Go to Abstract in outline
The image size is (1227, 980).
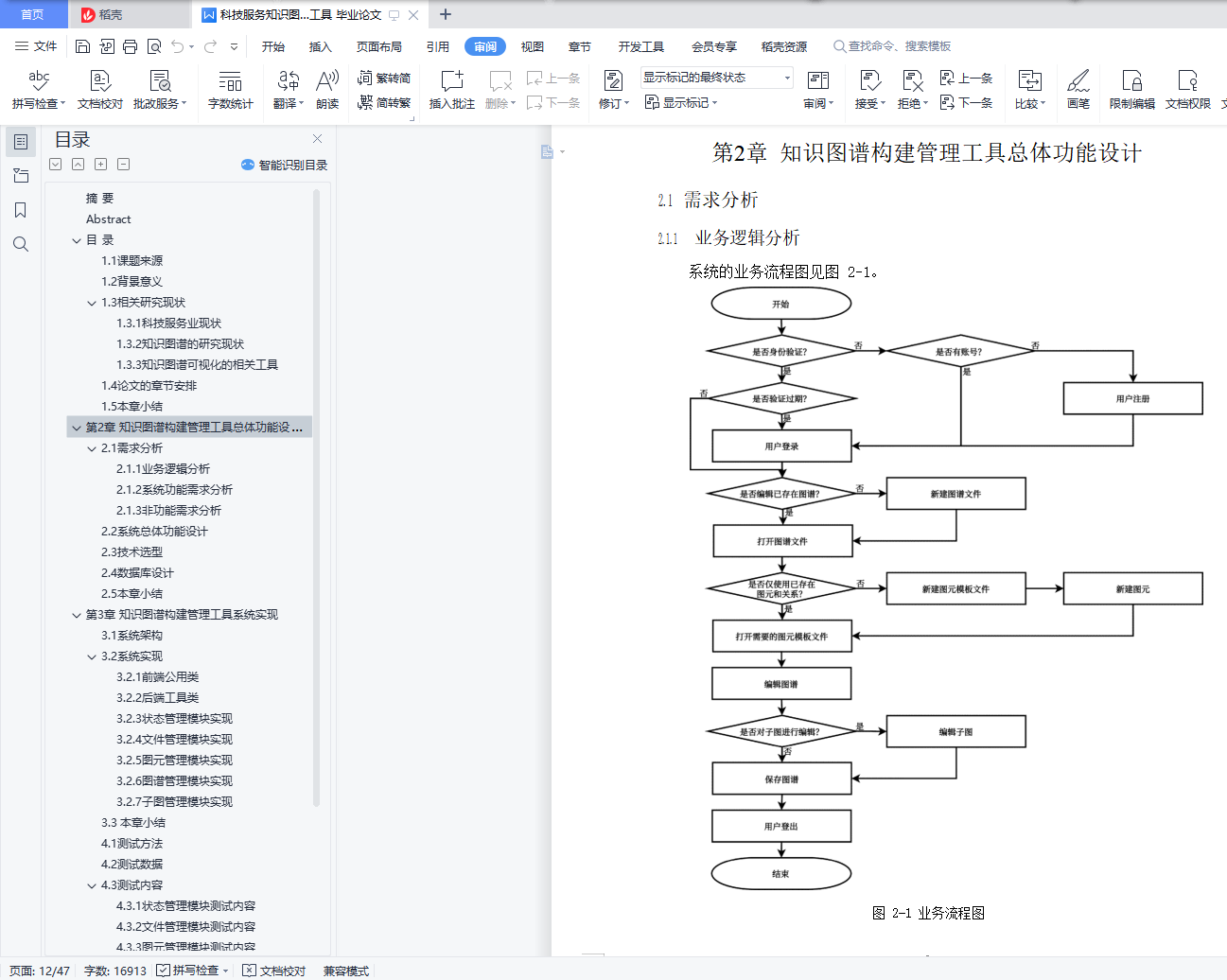[108, 219]
